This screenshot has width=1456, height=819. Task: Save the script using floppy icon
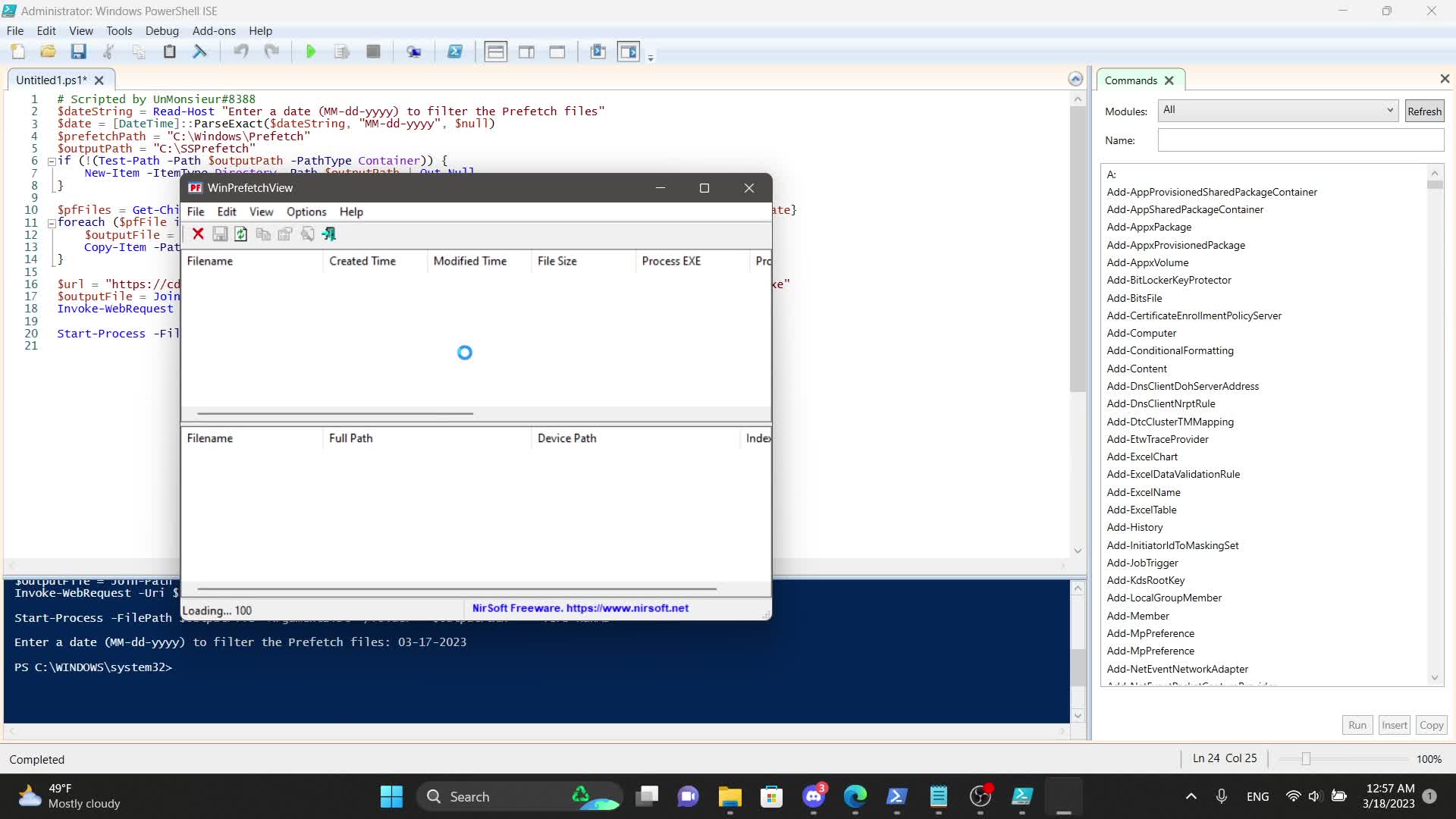tap(78, 52)
